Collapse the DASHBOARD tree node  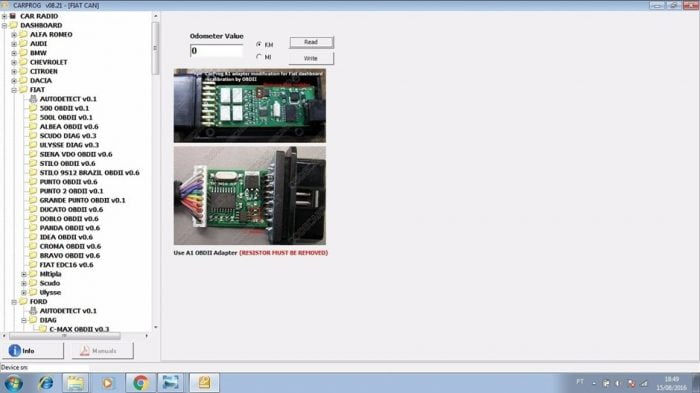pyautogui.click(x=4, y=25)
